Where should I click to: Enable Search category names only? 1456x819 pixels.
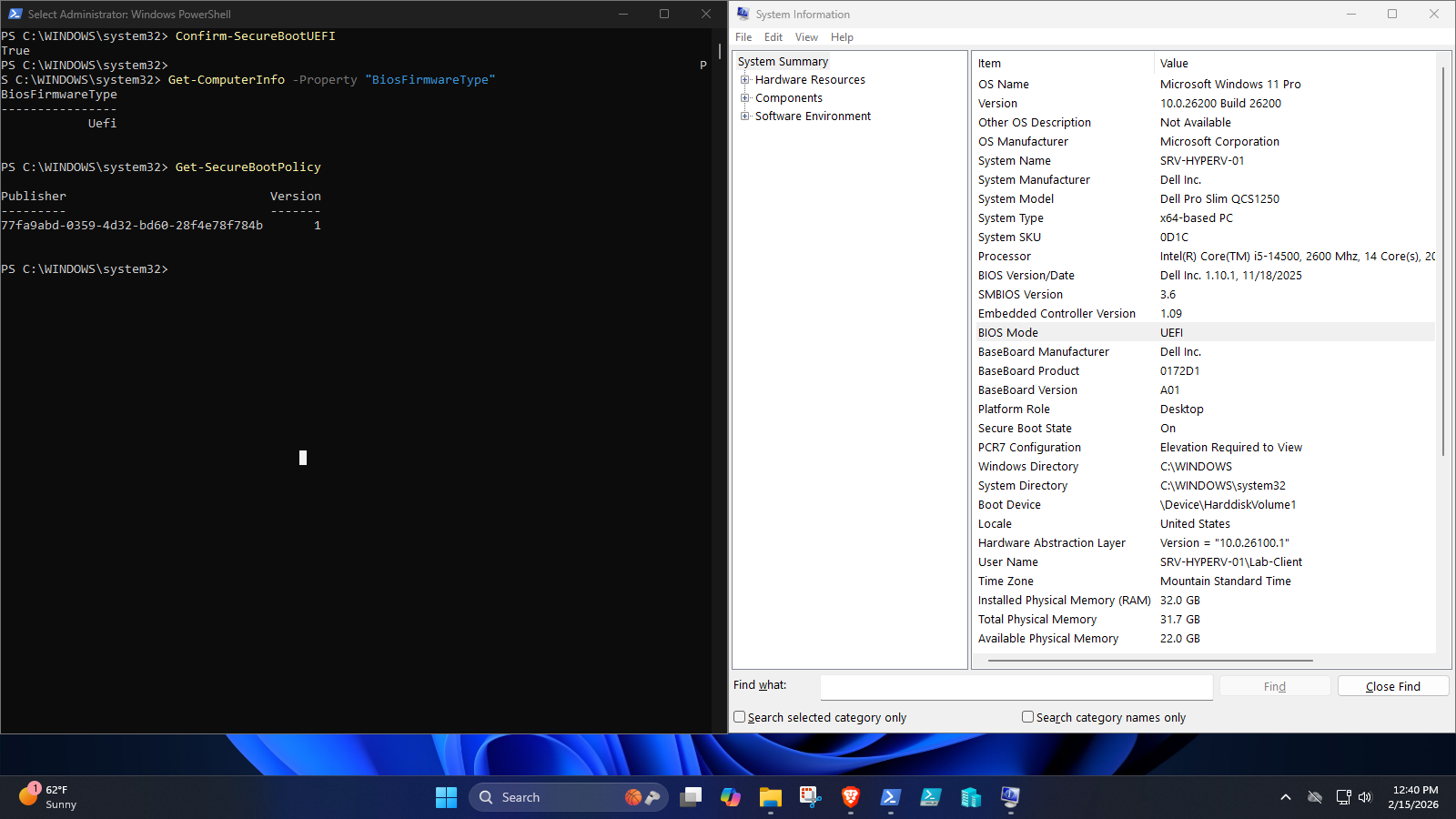click(1027, 717)
